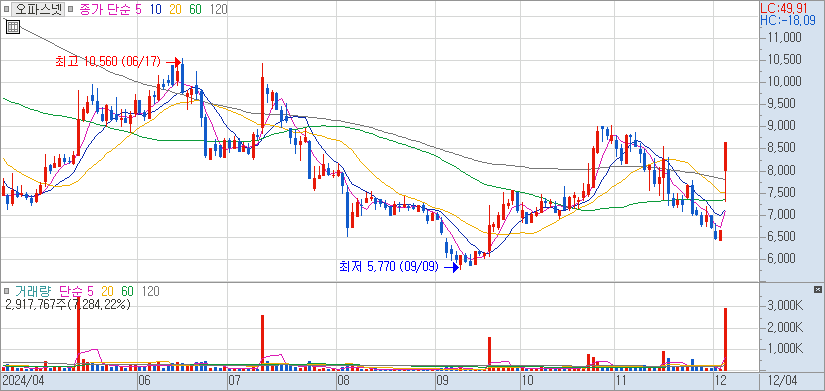This screenshot has width=825, height=391.
Task: Select the blue 10 price moving-average label
Action: pyautogui.click(x=156, y=9)
